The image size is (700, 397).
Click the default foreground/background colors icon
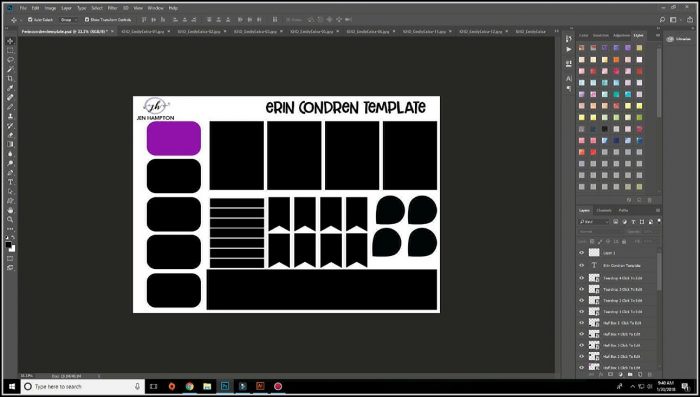(x=7, y=238)
